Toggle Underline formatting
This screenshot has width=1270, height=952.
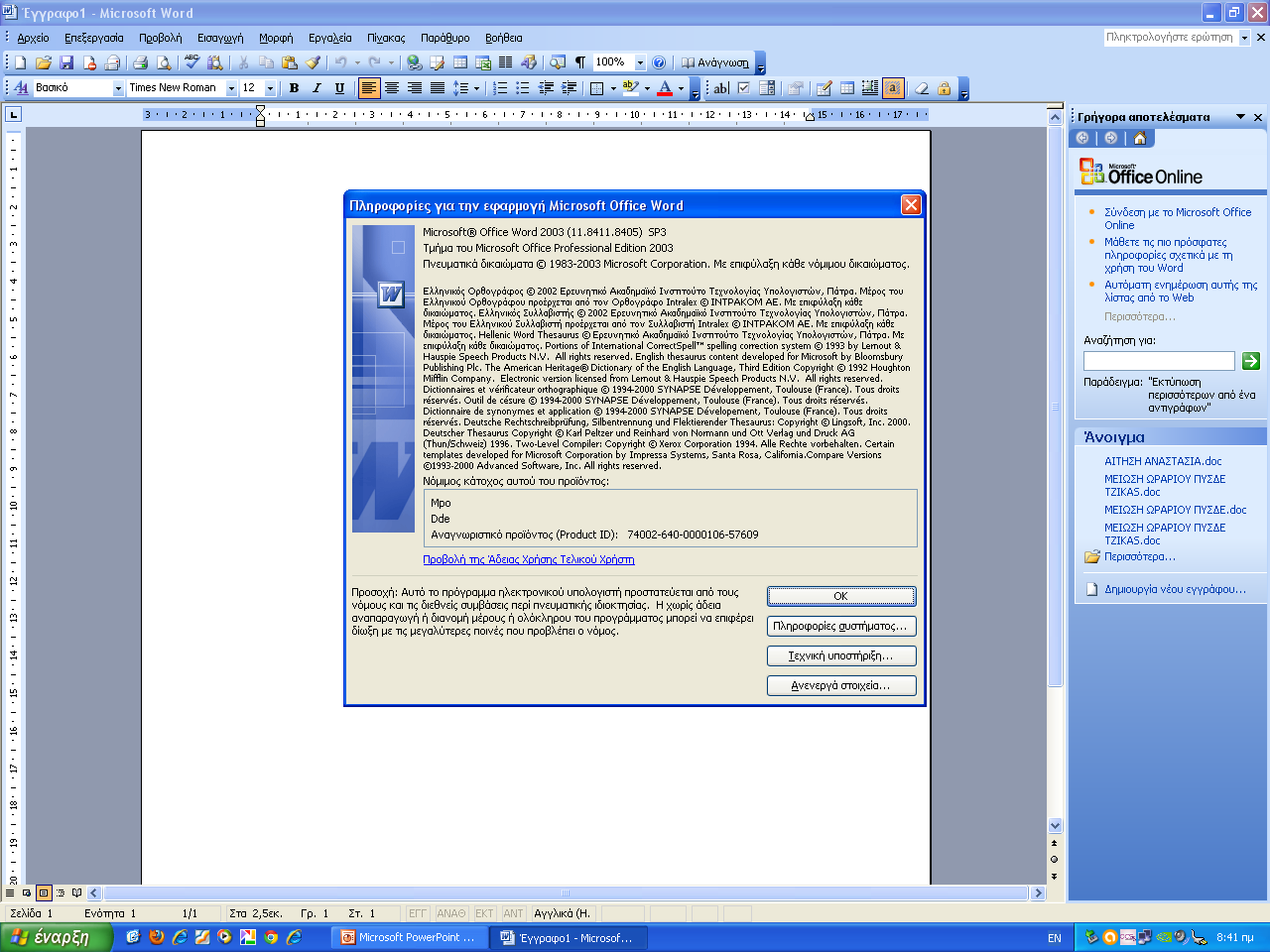coord(339,88)
